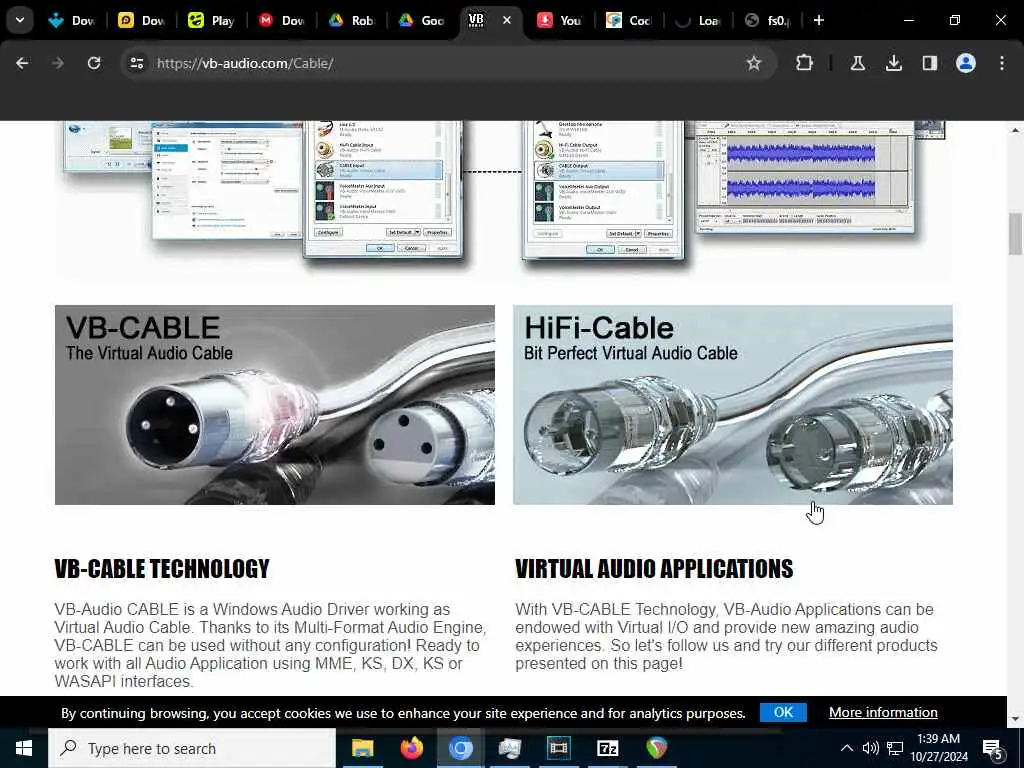Open Firefox from the taskbar

pos(411,748)
